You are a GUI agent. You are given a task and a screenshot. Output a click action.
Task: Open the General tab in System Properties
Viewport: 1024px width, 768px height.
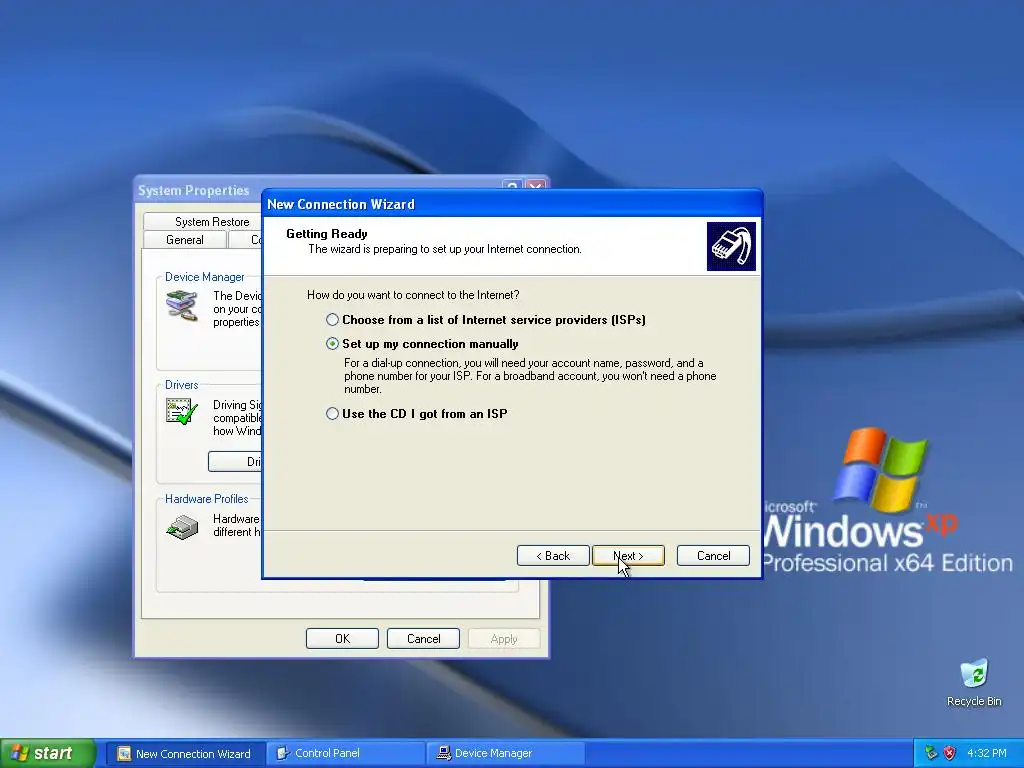[185, 240]
